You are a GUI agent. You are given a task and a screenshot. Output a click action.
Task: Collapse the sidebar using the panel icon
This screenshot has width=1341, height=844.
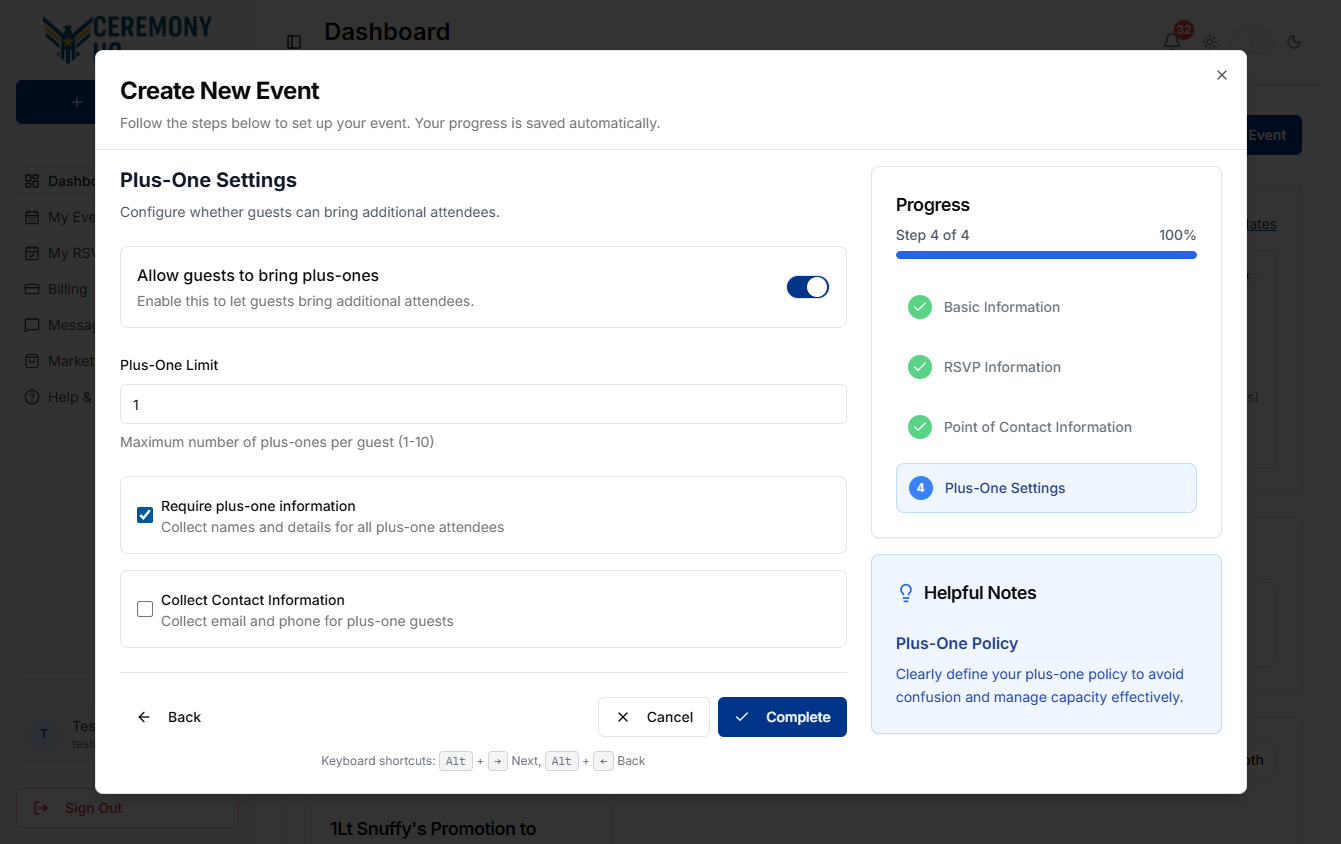pos(294,42)
